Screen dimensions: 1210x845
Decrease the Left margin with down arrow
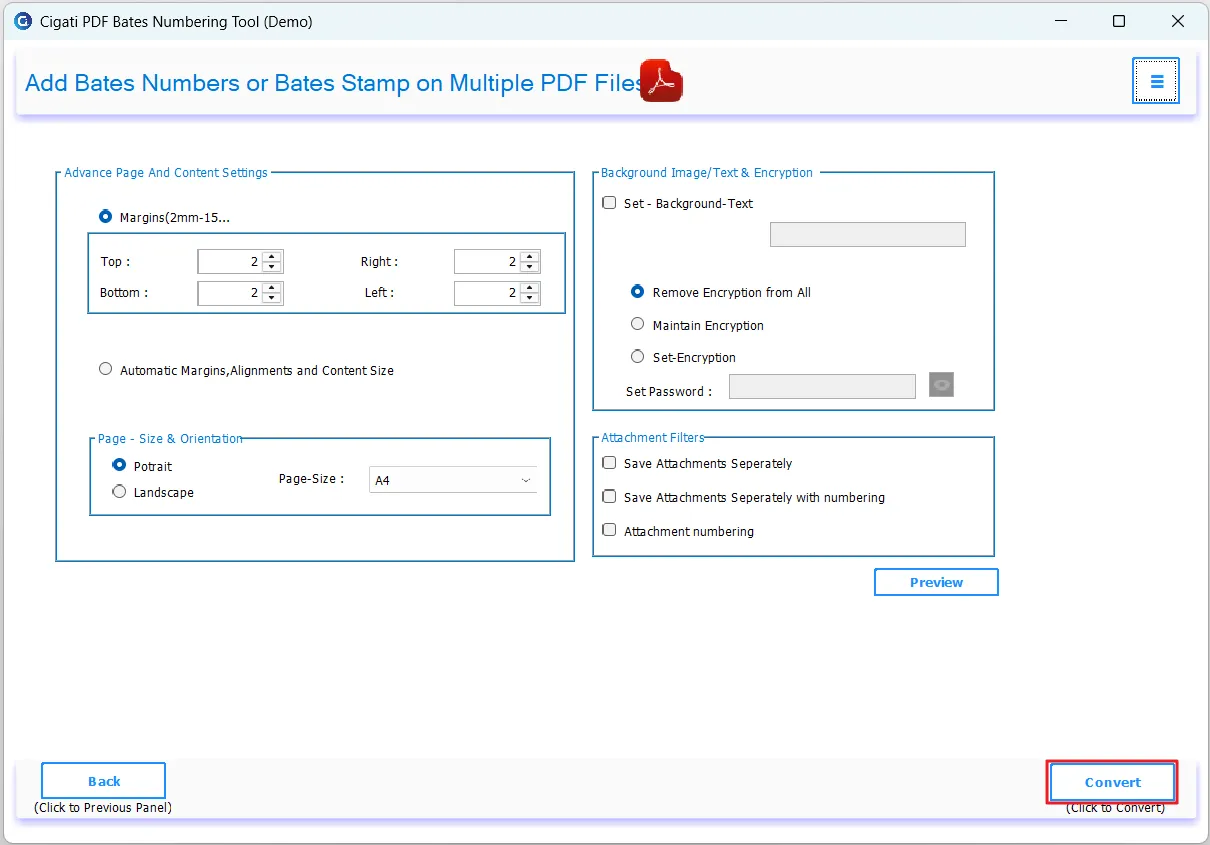(x=529, y=299)
